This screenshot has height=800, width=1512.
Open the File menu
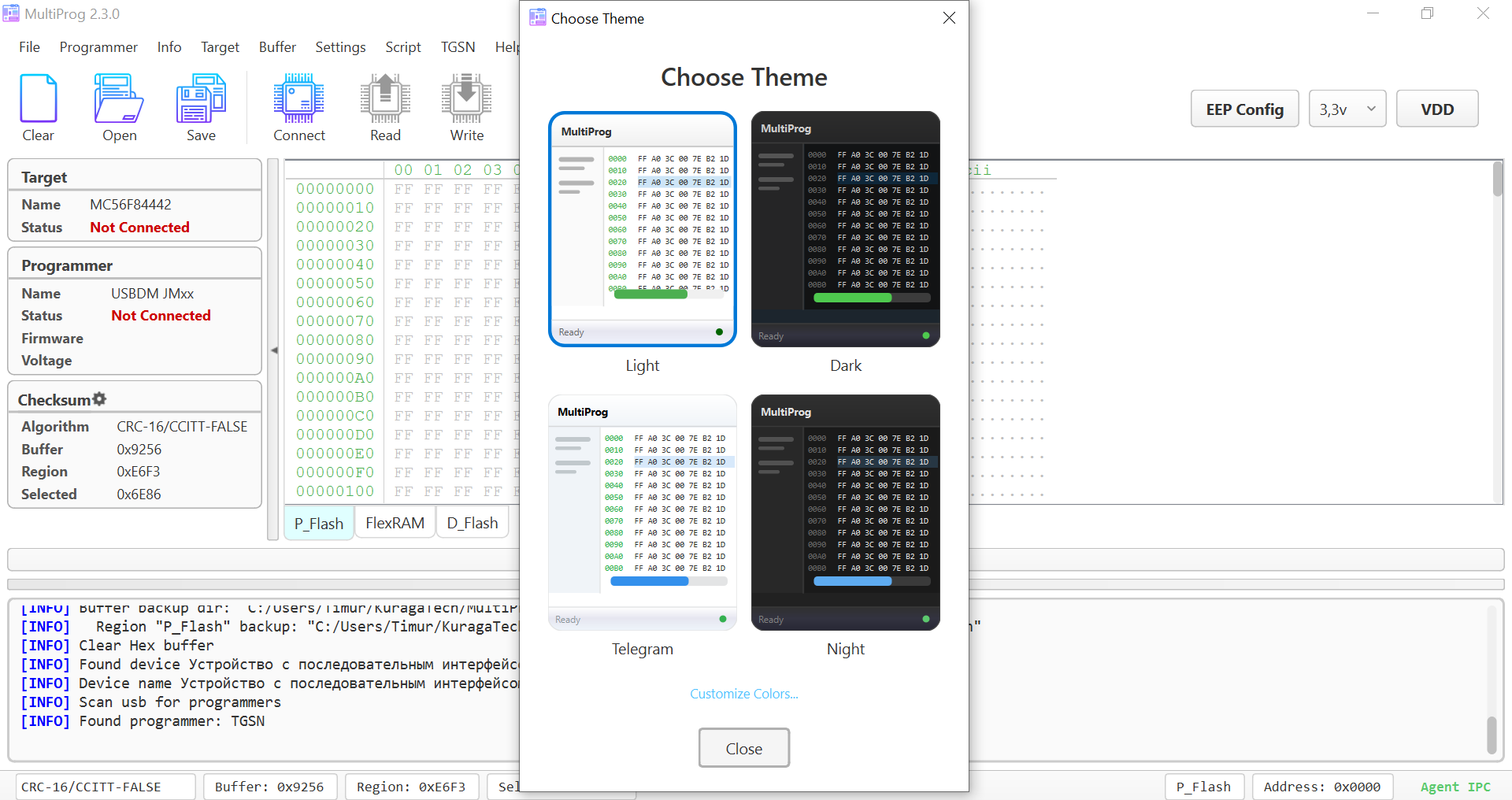[x=29, y=47]
